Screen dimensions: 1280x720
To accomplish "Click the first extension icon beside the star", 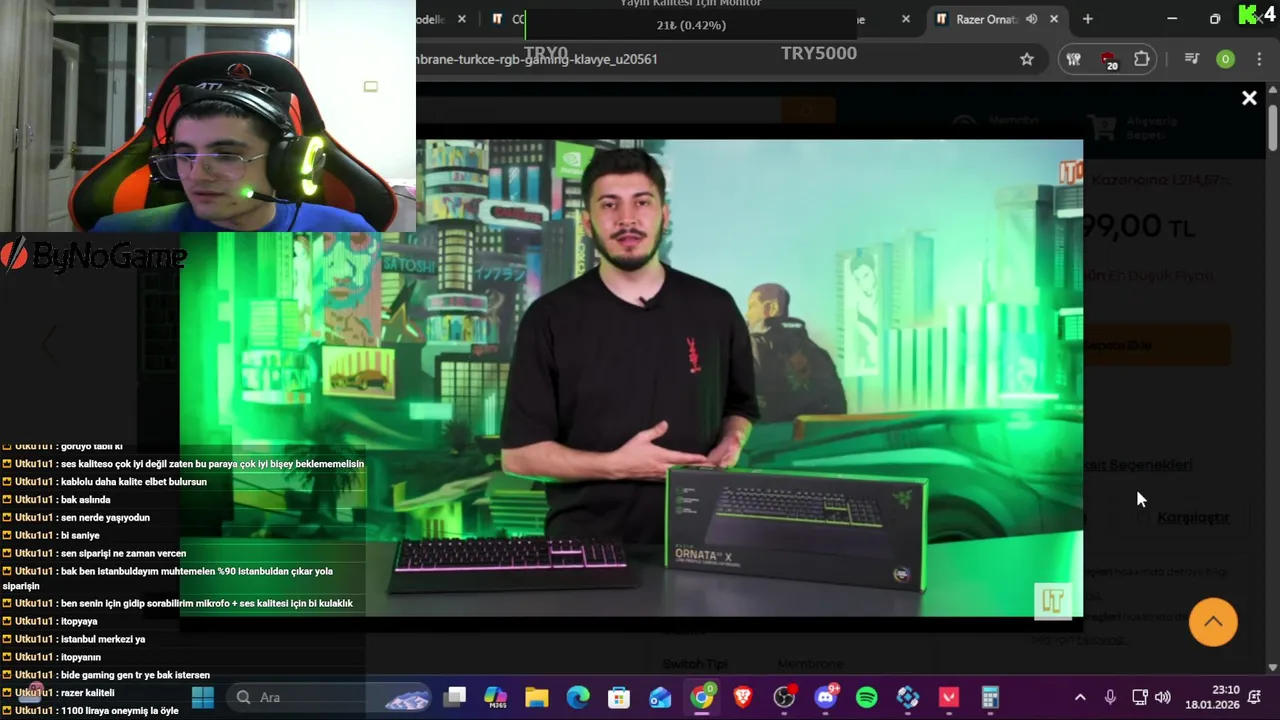I will 1074,59.
